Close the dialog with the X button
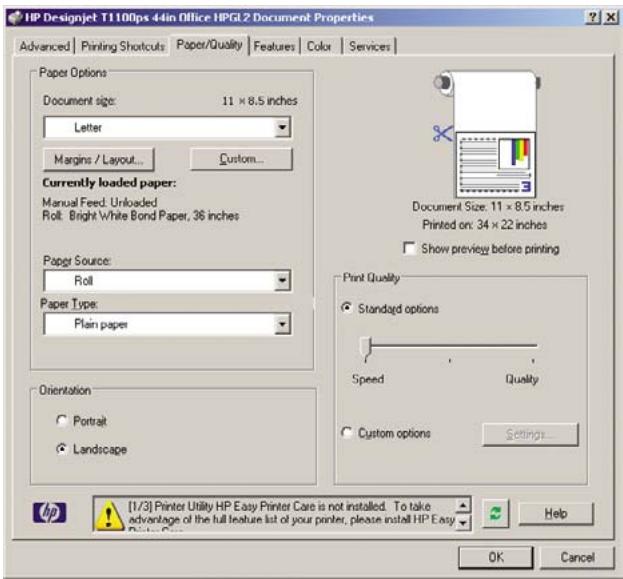 [x=610, y=17]
